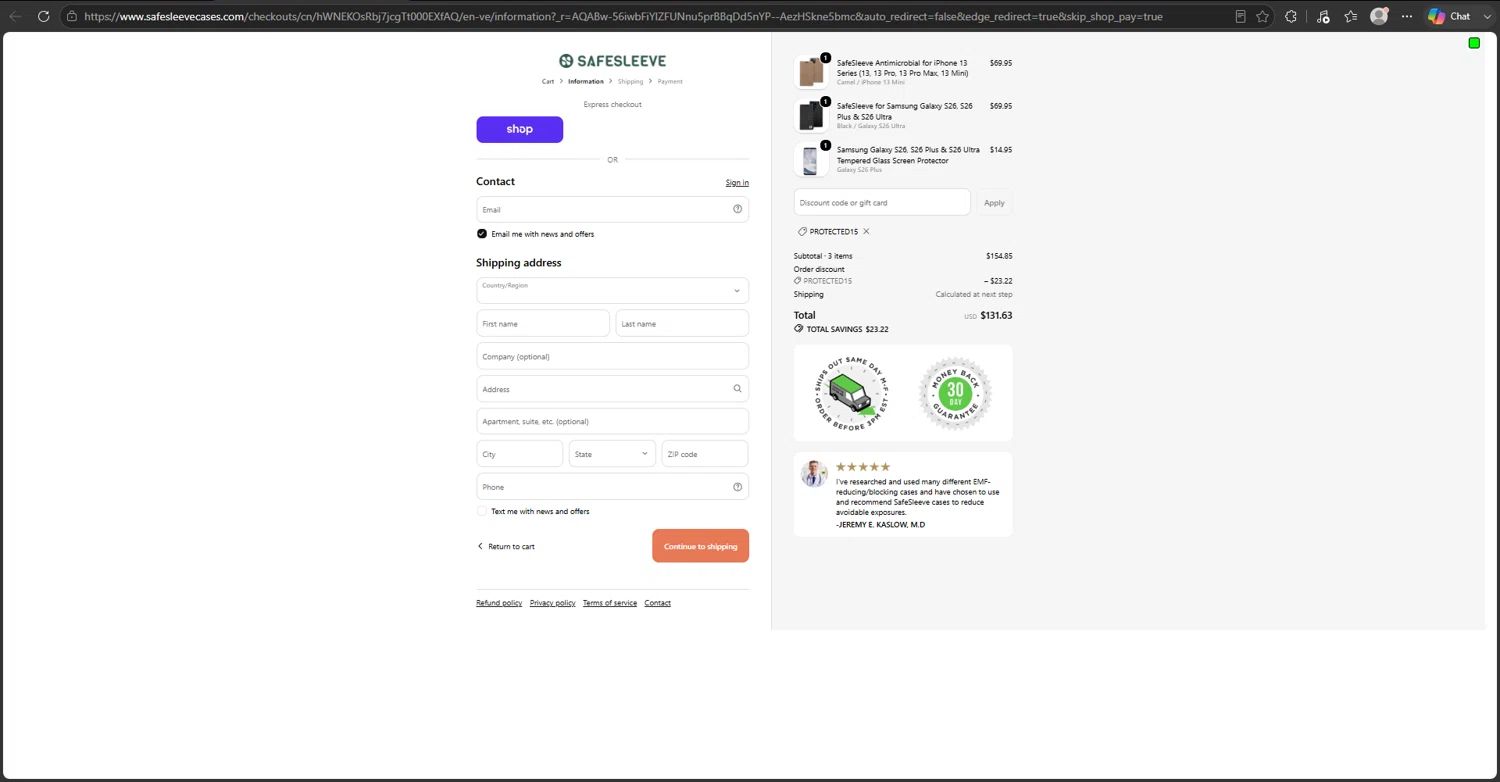Click the back arrow next to Return to cart
The width and height of the screenshot is (1500, 782).
[480, 546]
